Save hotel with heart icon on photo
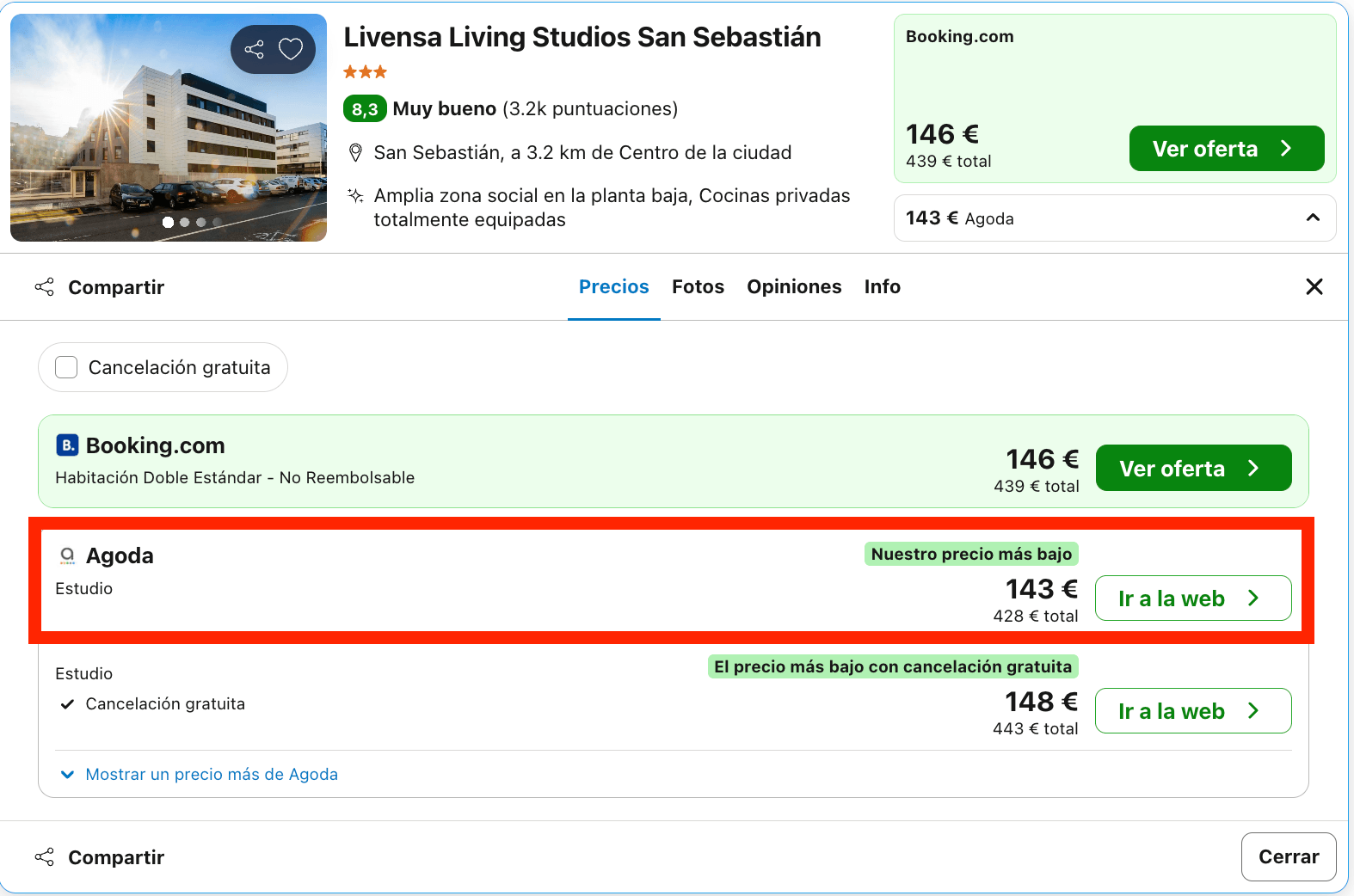1354x896 pixels. (291, 49)
